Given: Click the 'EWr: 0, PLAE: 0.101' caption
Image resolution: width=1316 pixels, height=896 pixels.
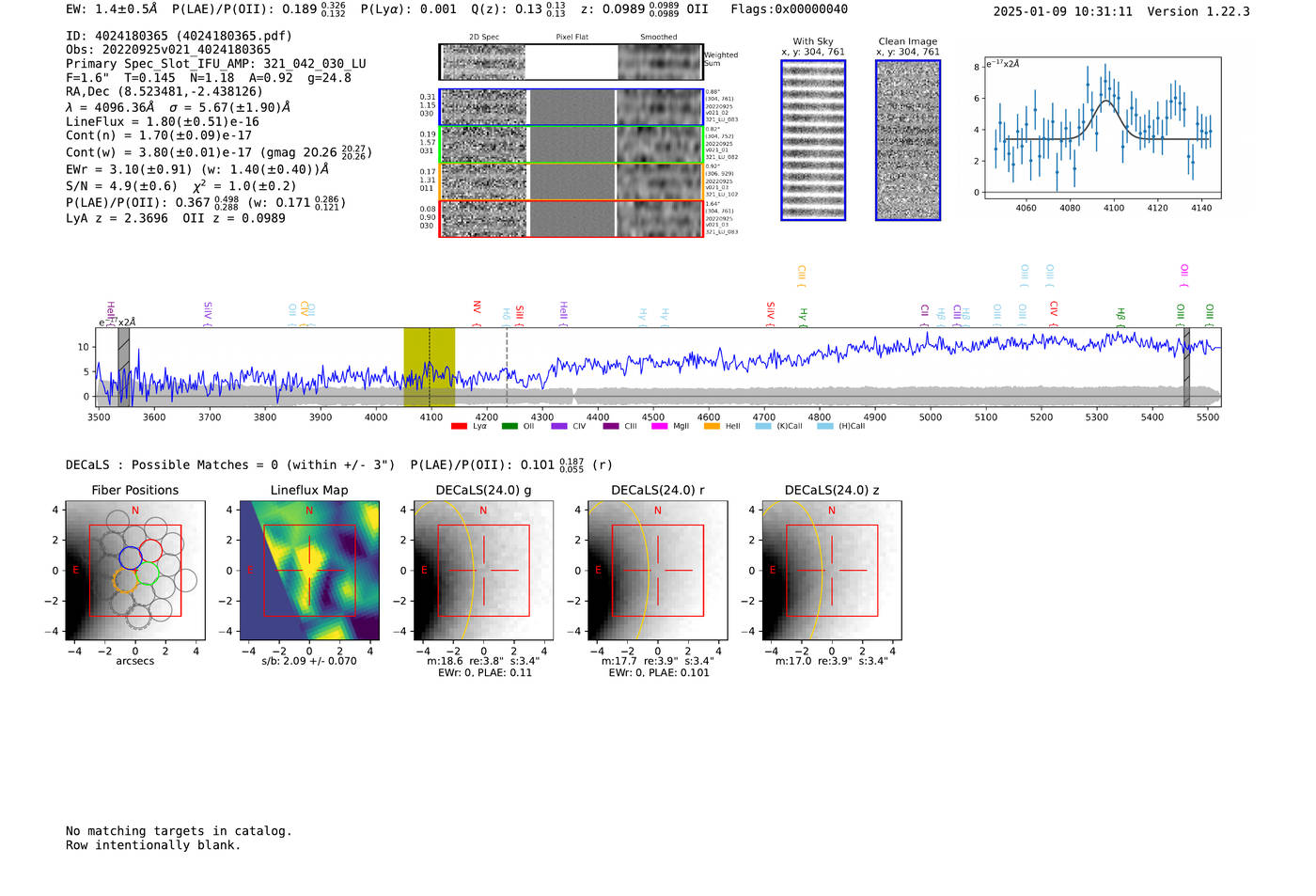Looking at the screenshot, I should pos(658,673).
